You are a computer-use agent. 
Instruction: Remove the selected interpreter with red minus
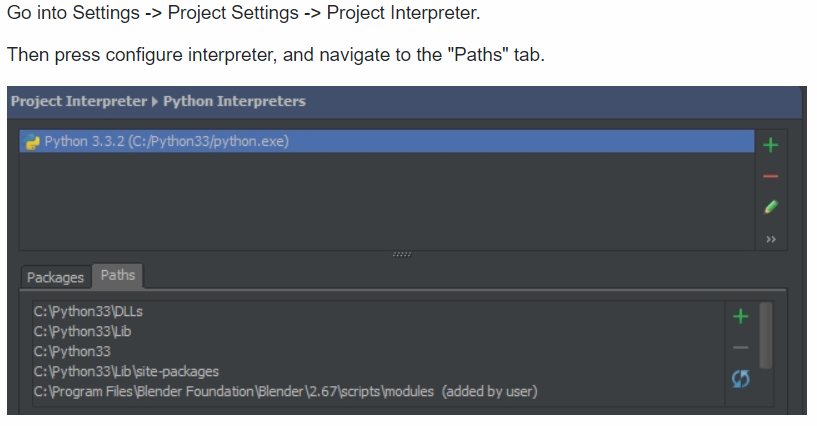coord(770,176)
